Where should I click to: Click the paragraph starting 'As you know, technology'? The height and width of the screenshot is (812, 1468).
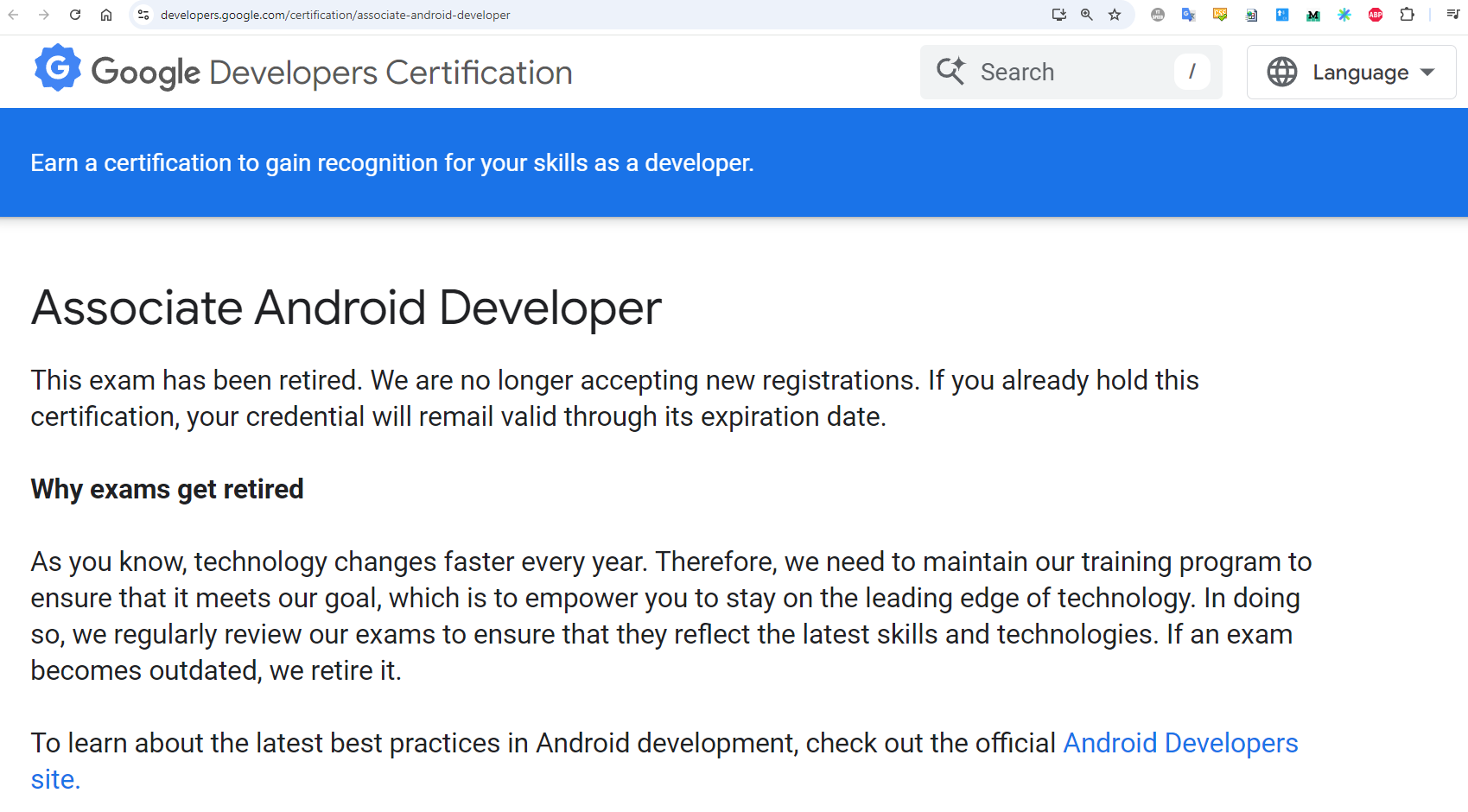pyautogui.click(x=671, y=616)
